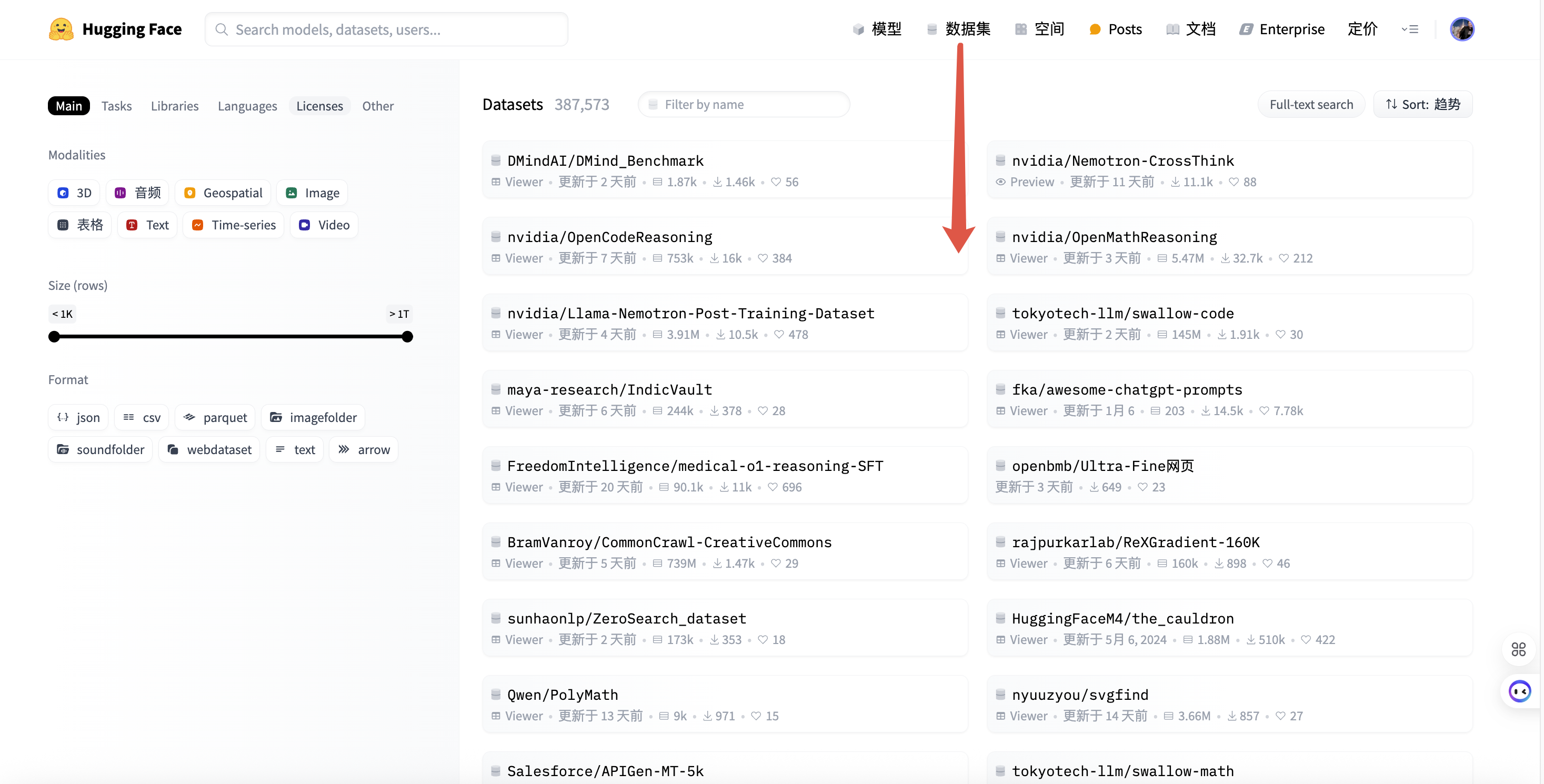
Task: Open FreedomIntelligence/medical-o1-reasoning-SFT dataset
Action: click(x=725, y=475)
